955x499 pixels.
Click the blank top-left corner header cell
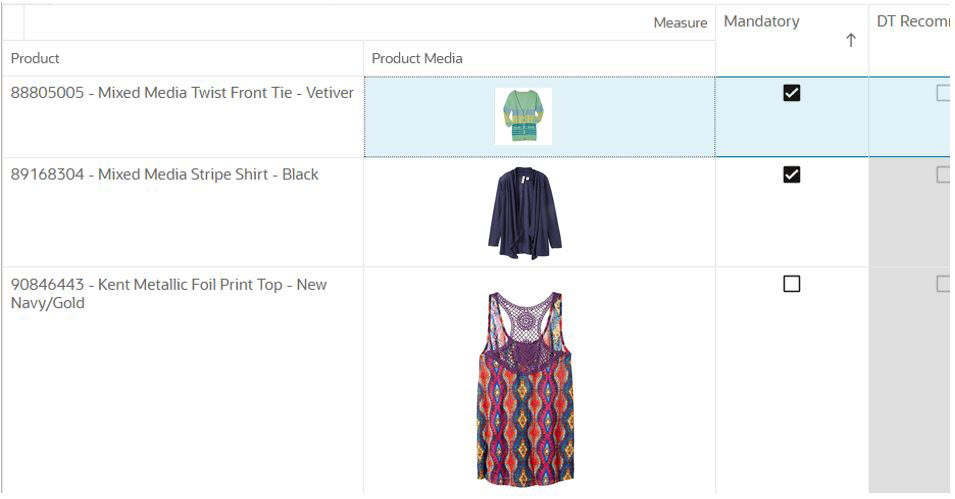[13, 23]
